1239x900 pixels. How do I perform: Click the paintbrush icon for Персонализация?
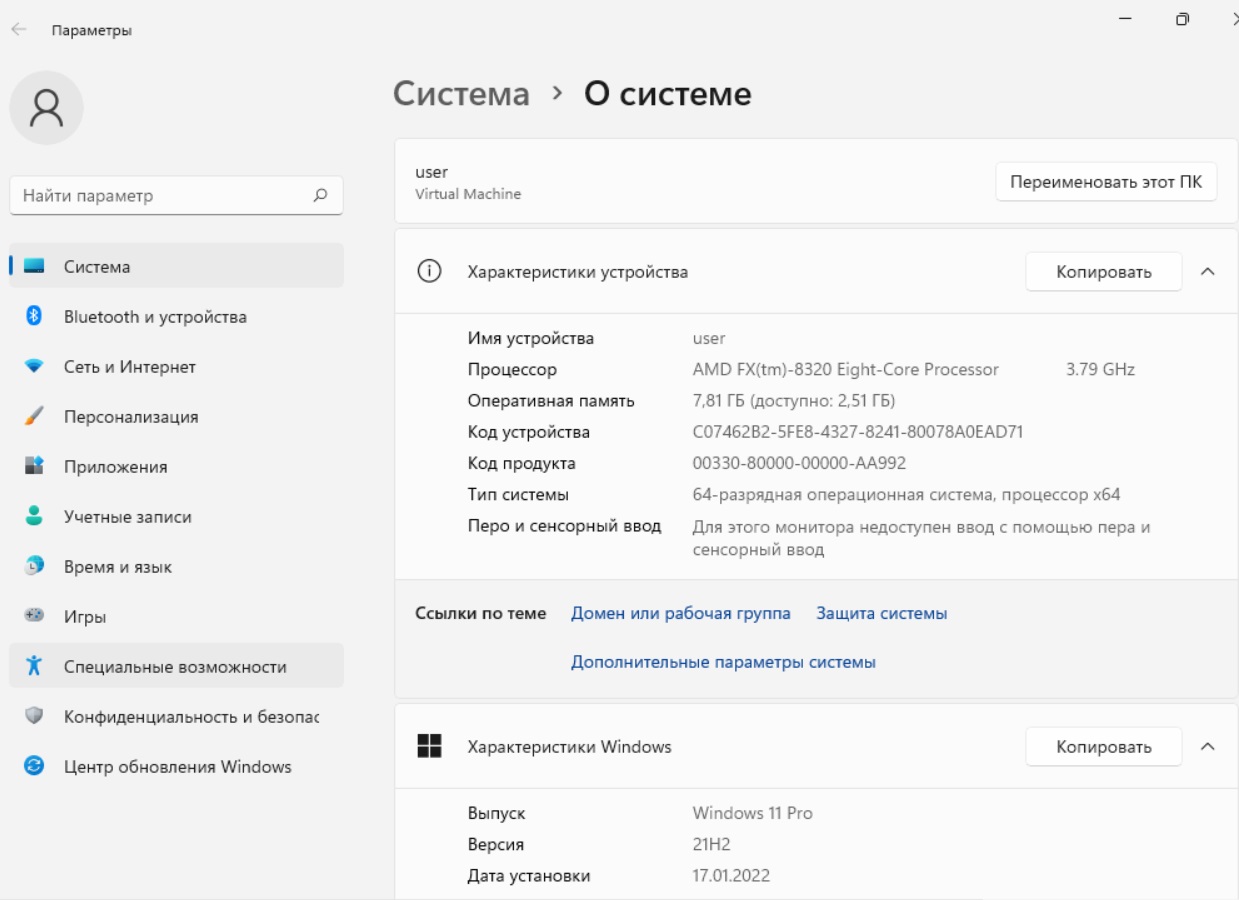click(x=34, y=416)
